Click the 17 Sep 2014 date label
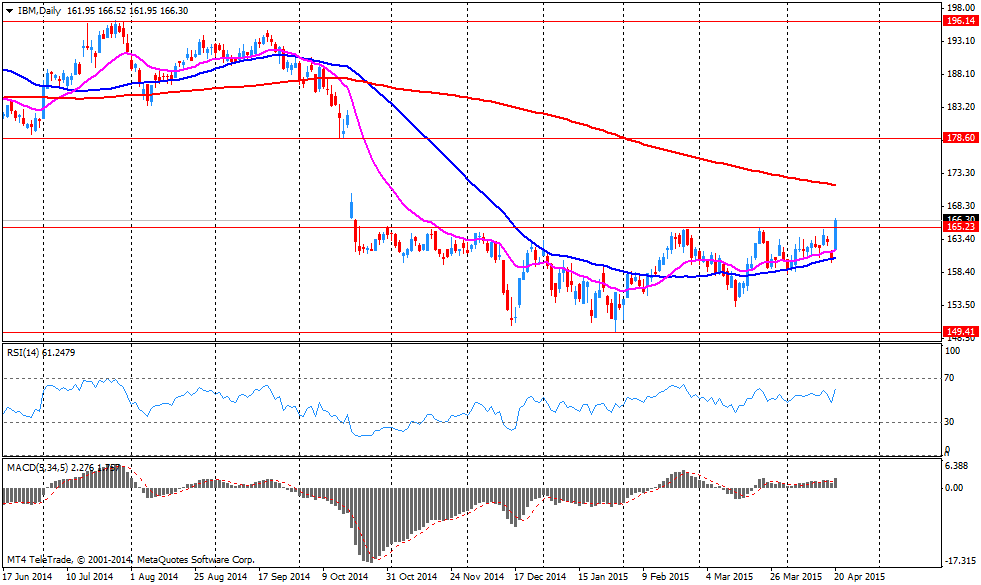The width and height of the screenshot is (981, 585). coord(284,576)
